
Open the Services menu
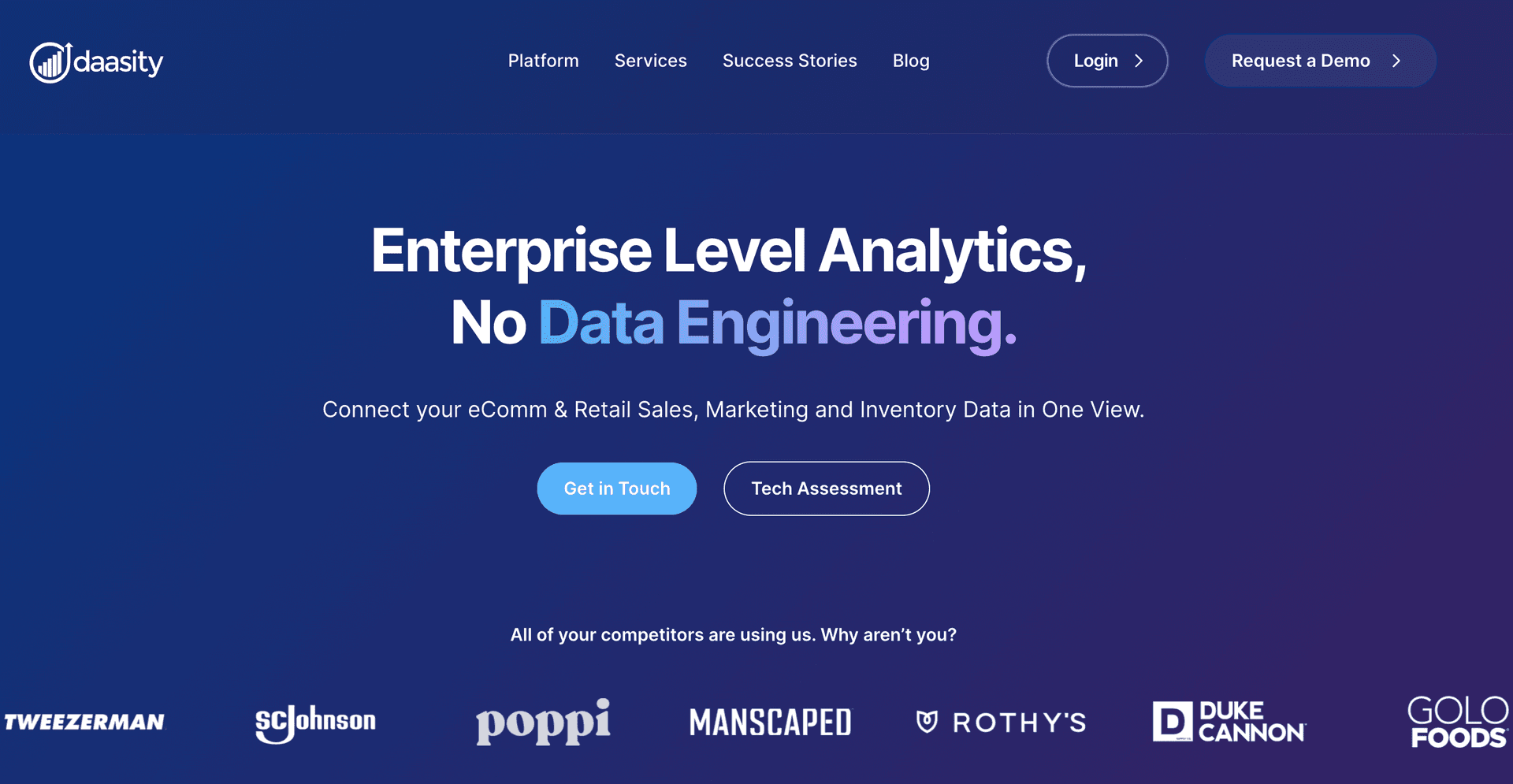pyautogui.click(x=650, y=61)
